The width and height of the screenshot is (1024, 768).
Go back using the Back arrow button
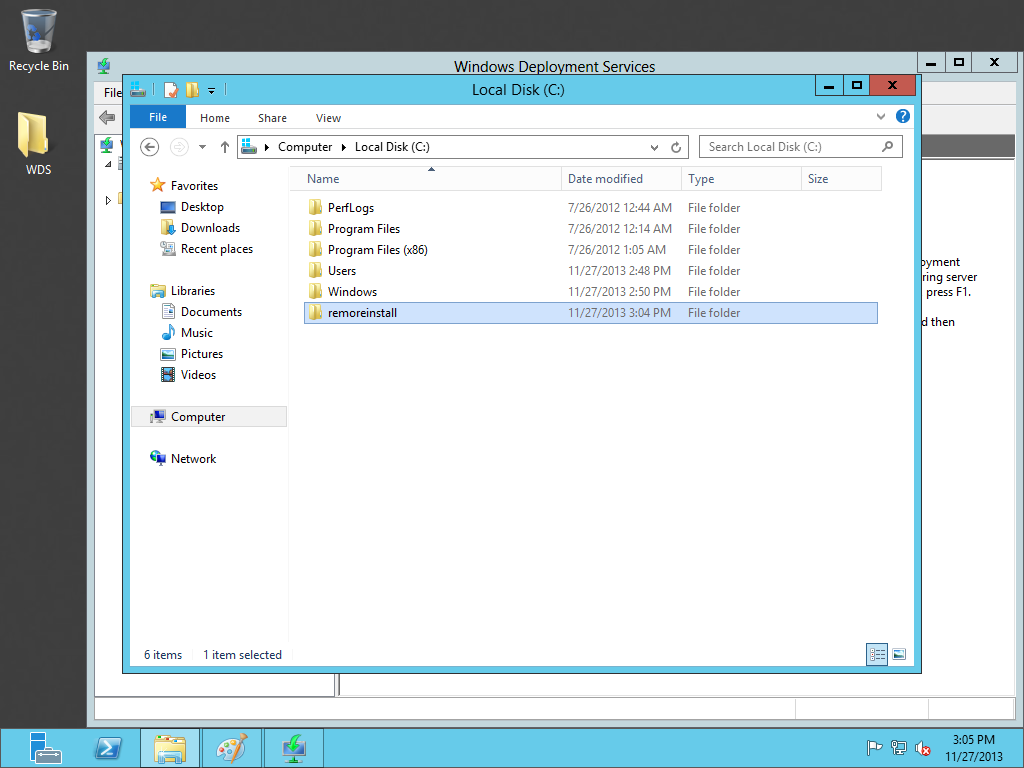pos(150,147)
